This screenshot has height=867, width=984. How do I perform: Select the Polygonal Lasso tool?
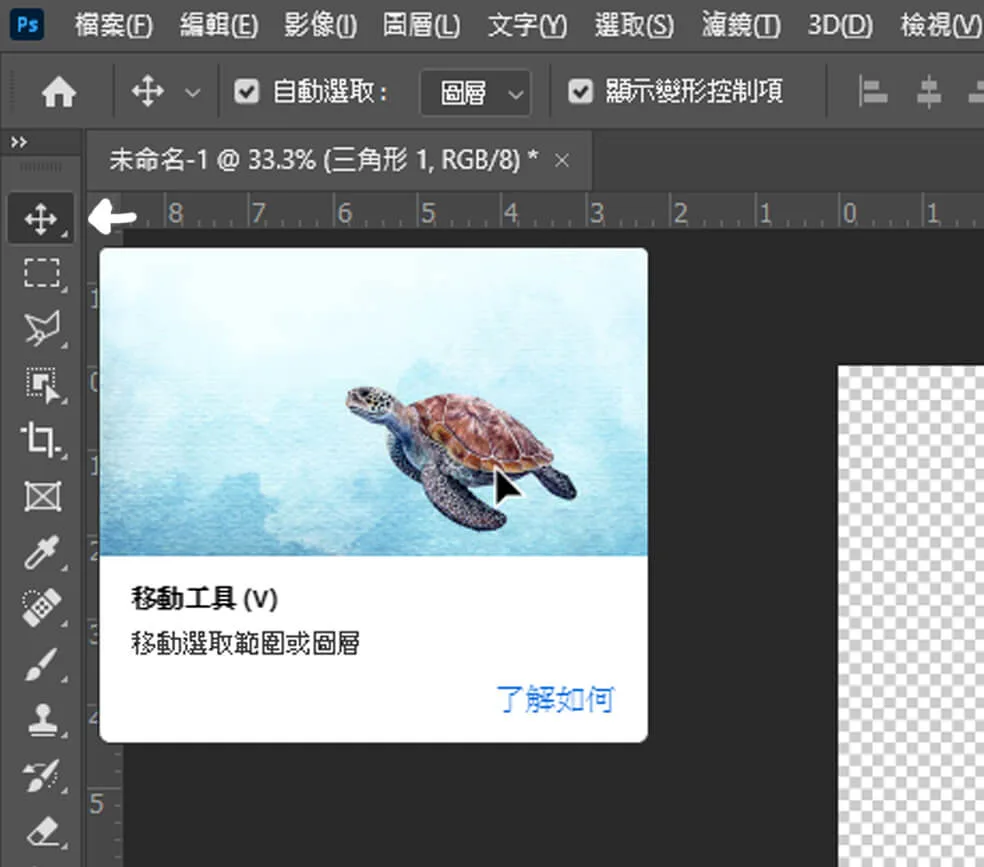(x=42, y=327)
